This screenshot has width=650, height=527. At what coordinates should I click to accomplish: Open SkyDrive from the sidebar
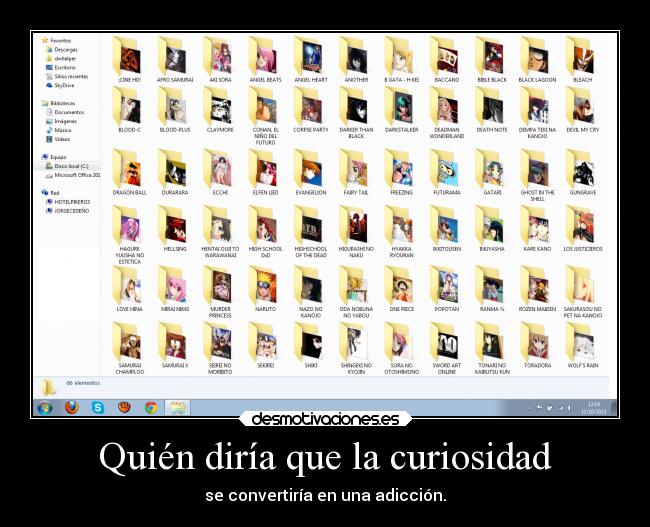pos(61,85)
